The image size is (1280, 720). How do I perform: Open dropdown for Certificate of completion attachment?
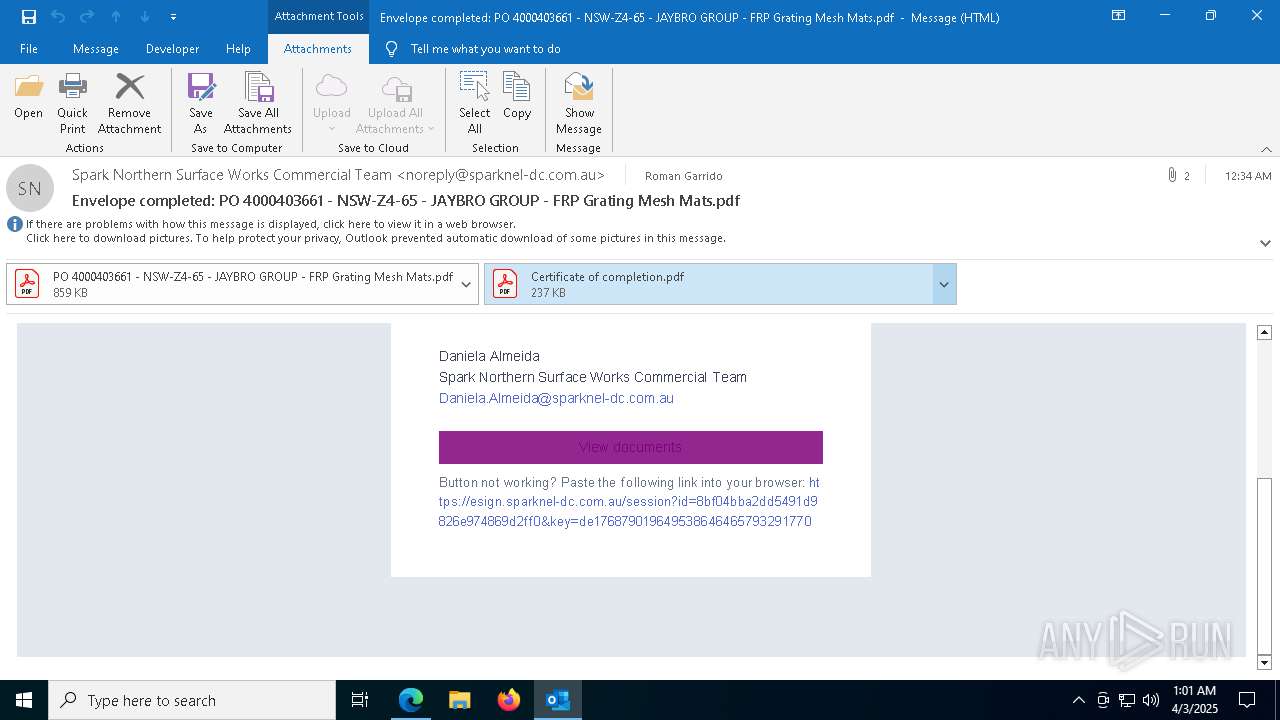[x=943, y=285]
